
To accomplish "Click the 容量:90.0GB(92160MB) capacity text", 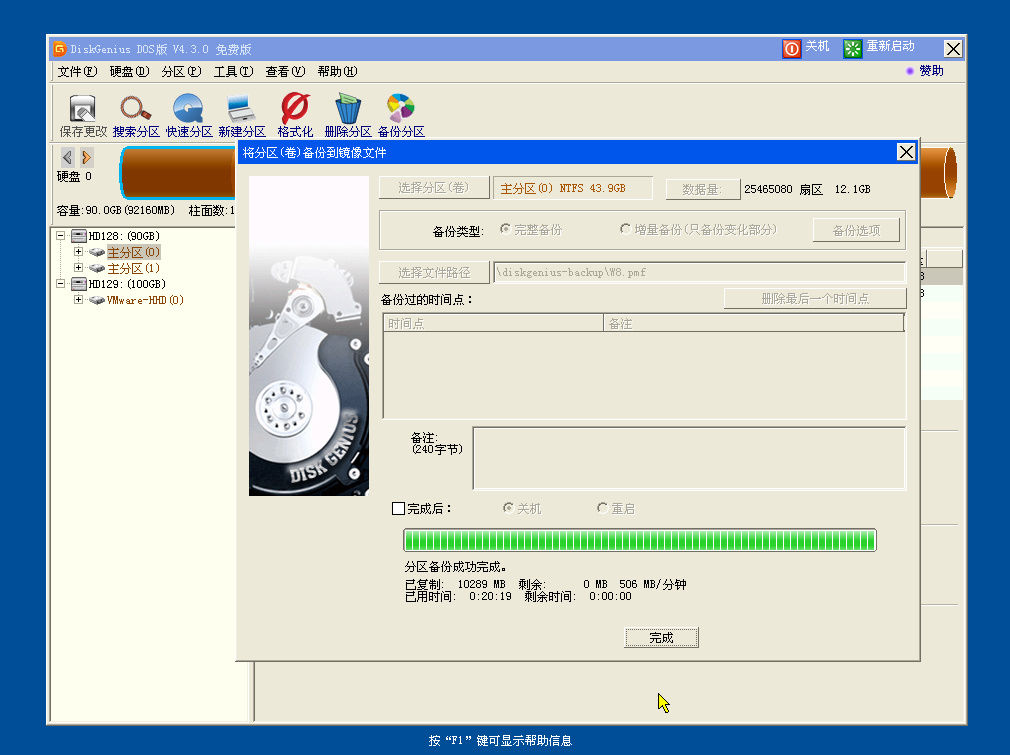I will 115,211.
